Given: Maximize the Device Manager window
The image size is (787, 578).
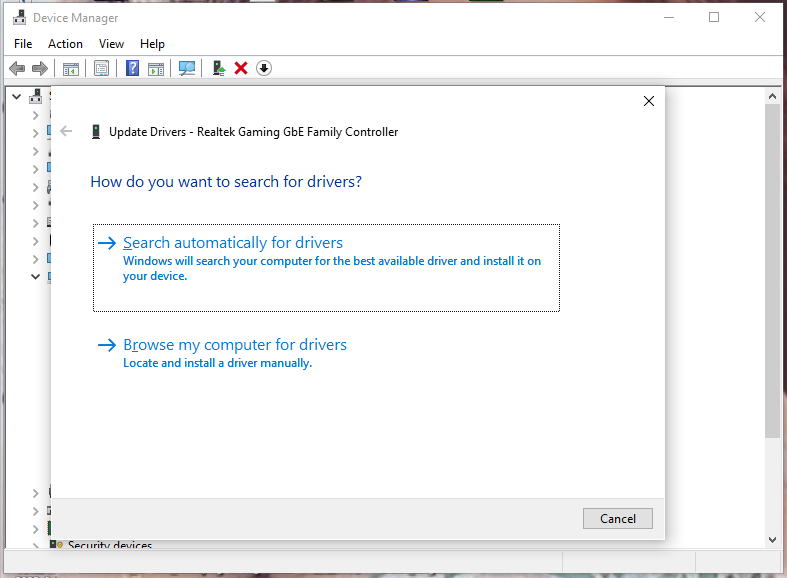Looking at the screenshot, I should click(714, 18).
